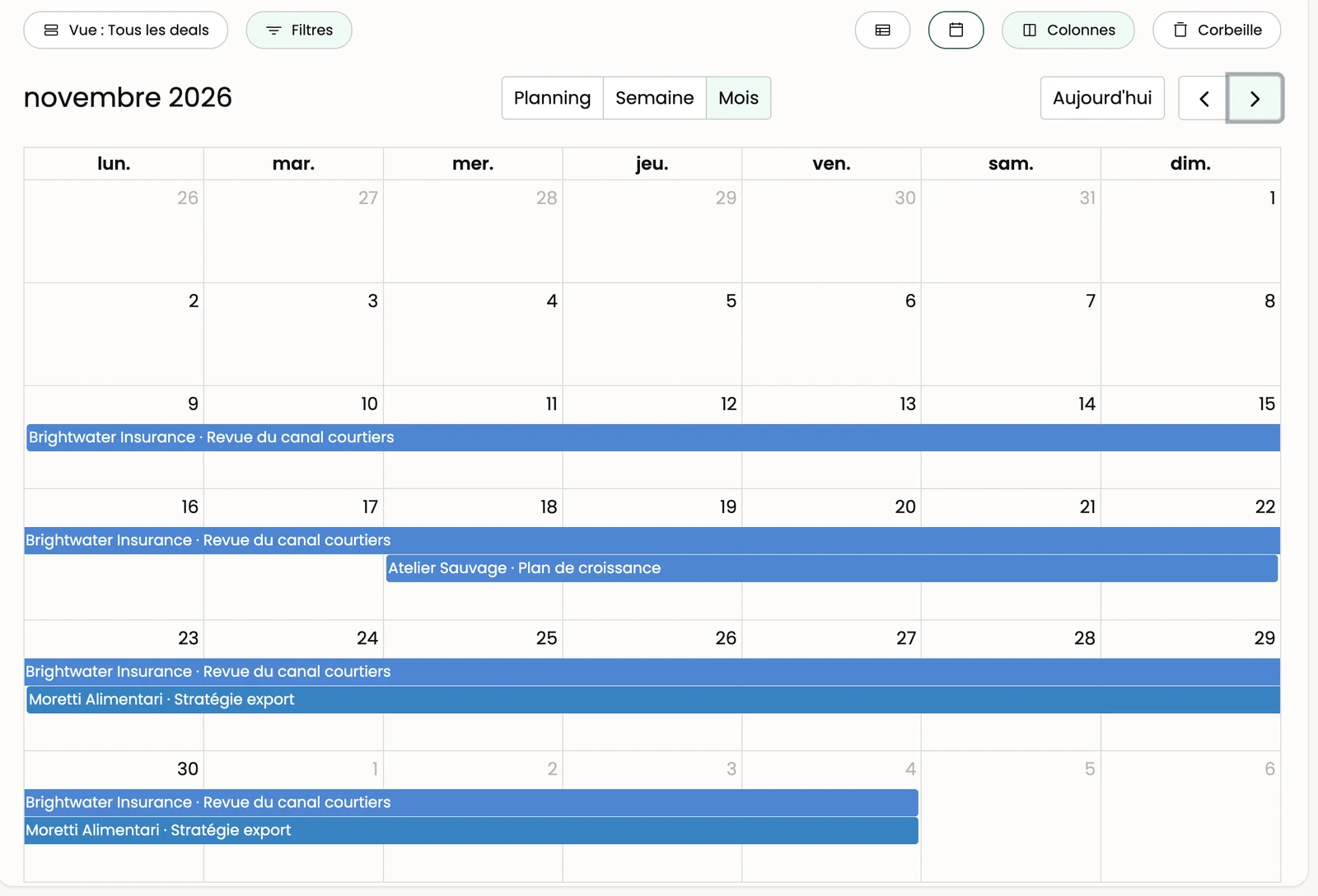1318x896 pixels.
Task: Select day 3 of November
Action: [372, 301]
